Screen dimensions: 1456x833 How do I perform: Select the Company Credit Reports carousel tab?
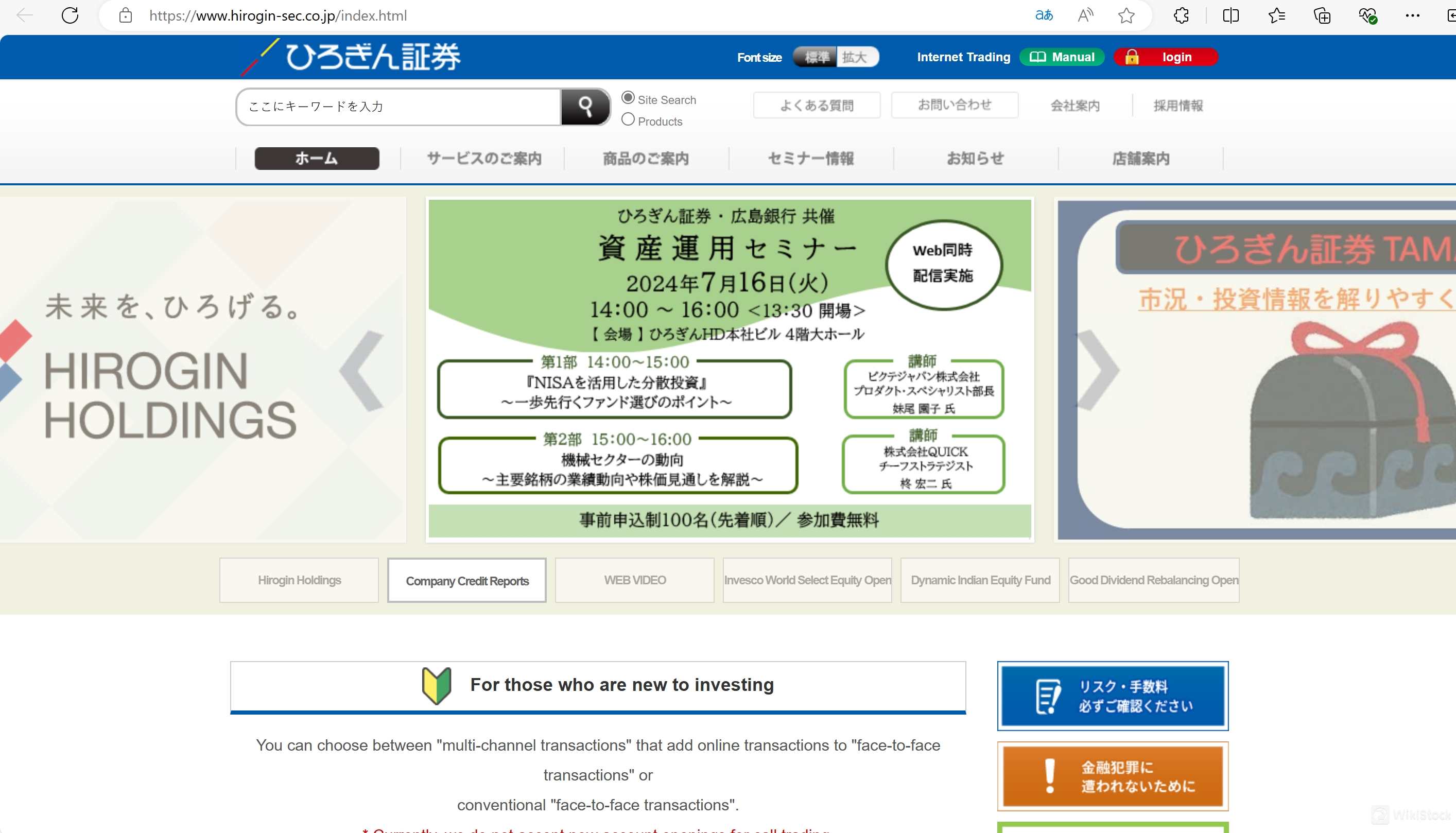coord(467,581)
